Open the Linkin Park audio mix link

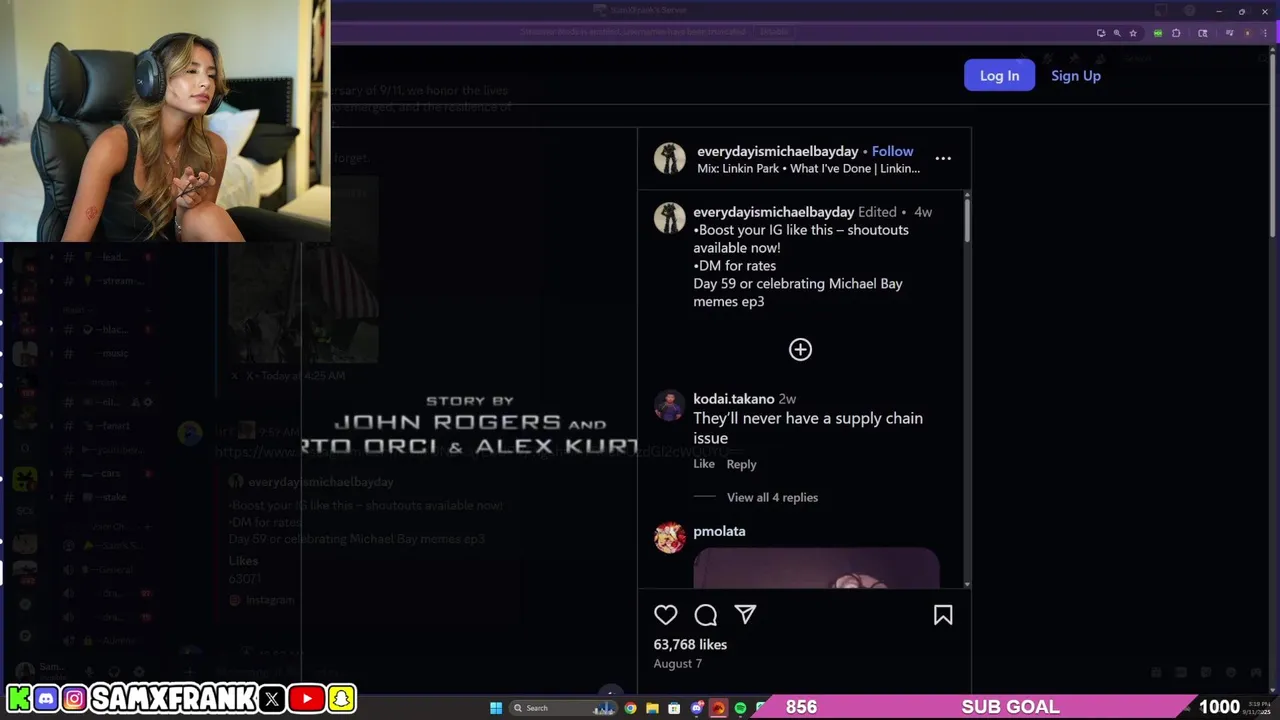(808, 168)
